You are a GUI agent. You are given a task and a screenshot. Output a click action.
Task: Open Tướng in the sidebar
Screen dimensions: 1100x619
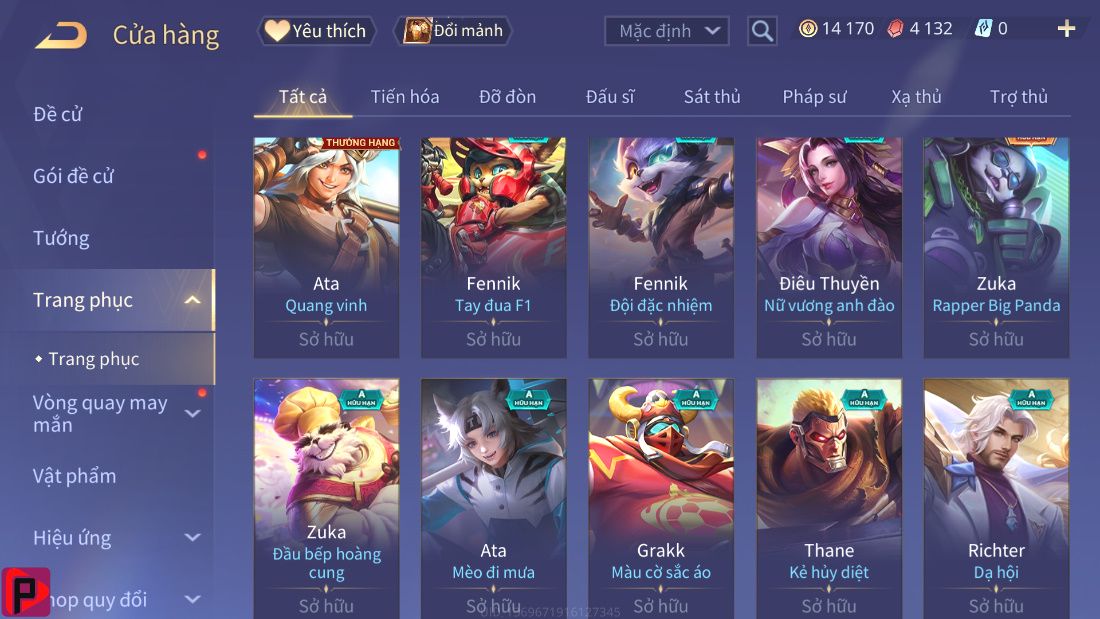click(61, 239)
